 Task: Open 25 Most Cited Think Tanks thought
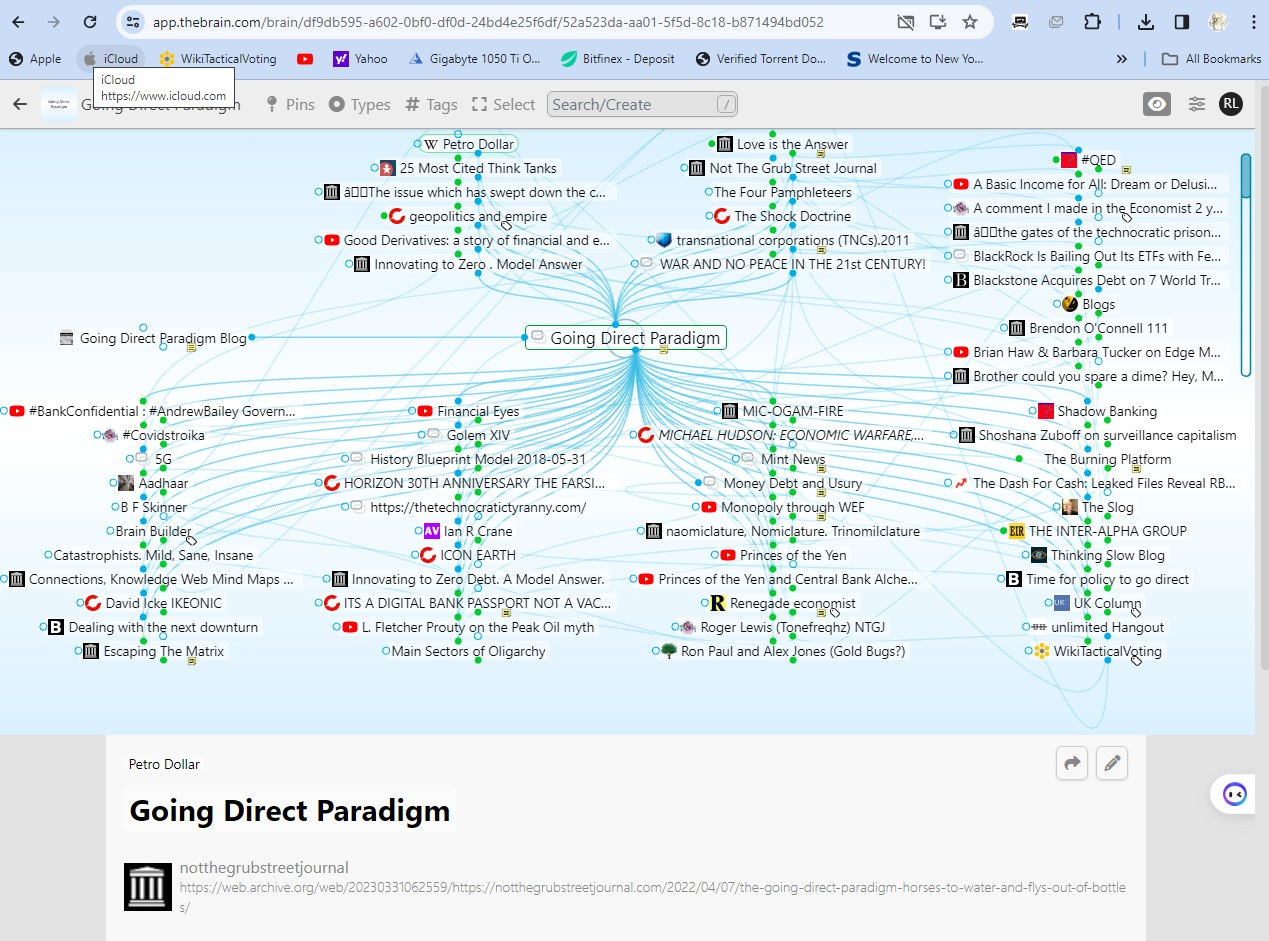[478, 168]
